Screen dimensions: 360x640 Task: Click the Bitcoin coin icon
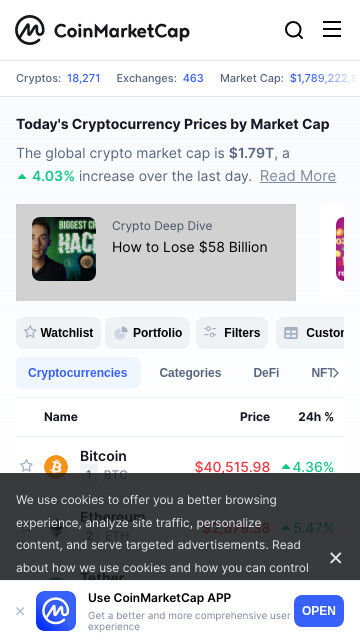click(56, 467)
